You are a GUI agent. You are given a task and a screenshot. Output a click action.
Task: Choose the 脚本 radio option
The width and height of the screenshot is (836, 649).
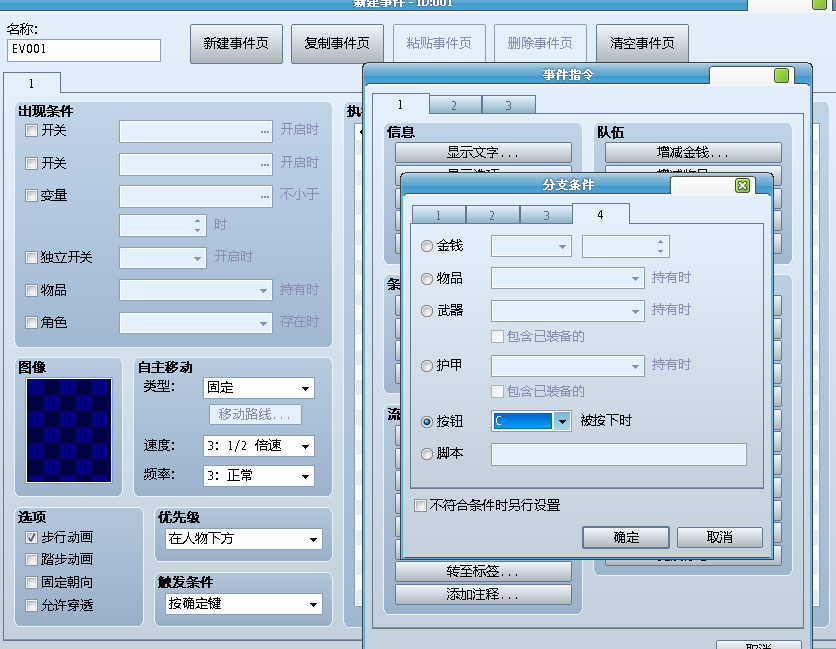[427, 454]
